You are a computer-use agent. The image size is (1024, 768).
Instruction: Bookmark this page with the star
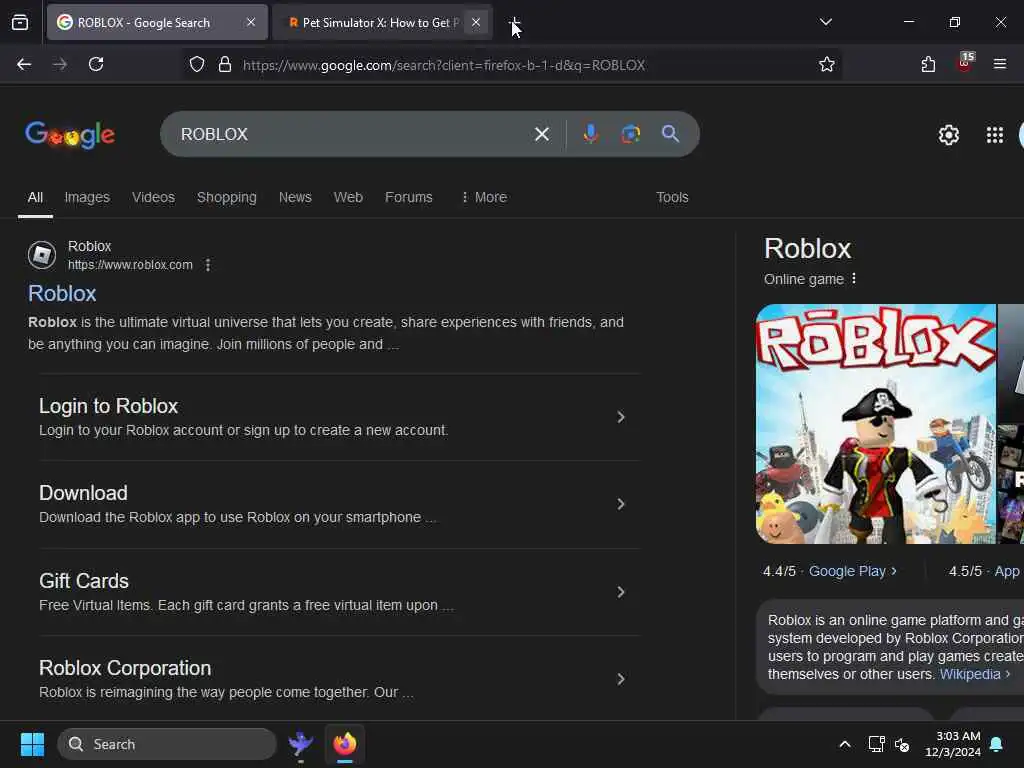point(827,64)
